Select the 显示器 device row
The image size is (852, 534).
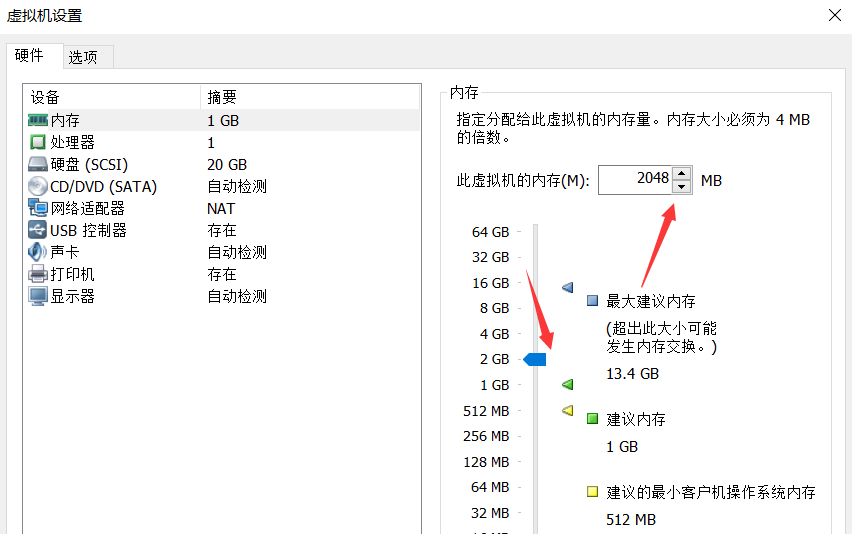tap(223, 296)
